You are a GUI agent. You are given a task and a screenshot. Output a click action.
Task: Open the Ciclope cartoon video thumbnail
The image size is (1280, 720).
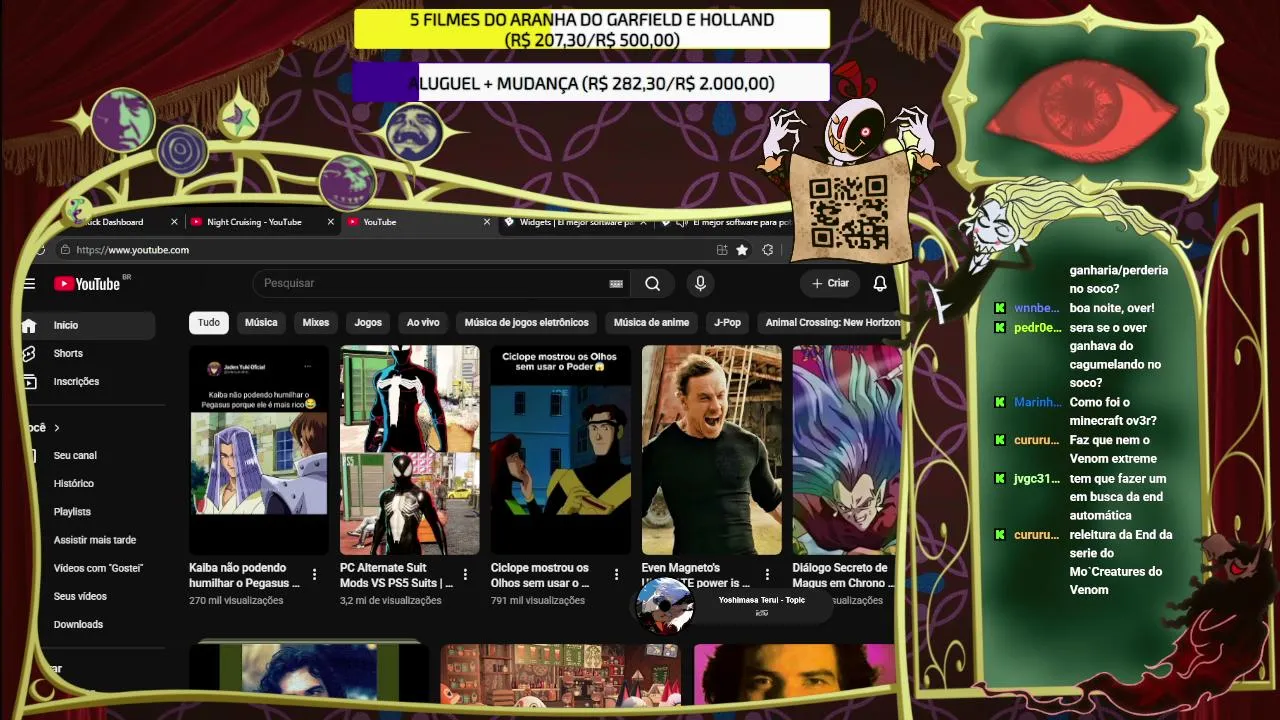(561, 450)
